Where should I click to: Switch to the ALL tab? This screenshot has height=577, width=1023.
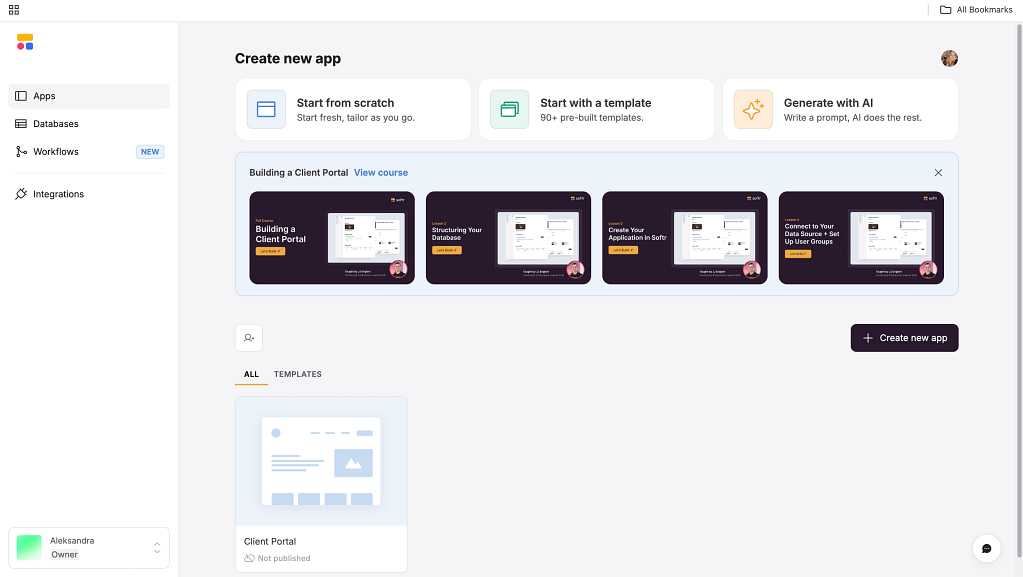(251, 374)
